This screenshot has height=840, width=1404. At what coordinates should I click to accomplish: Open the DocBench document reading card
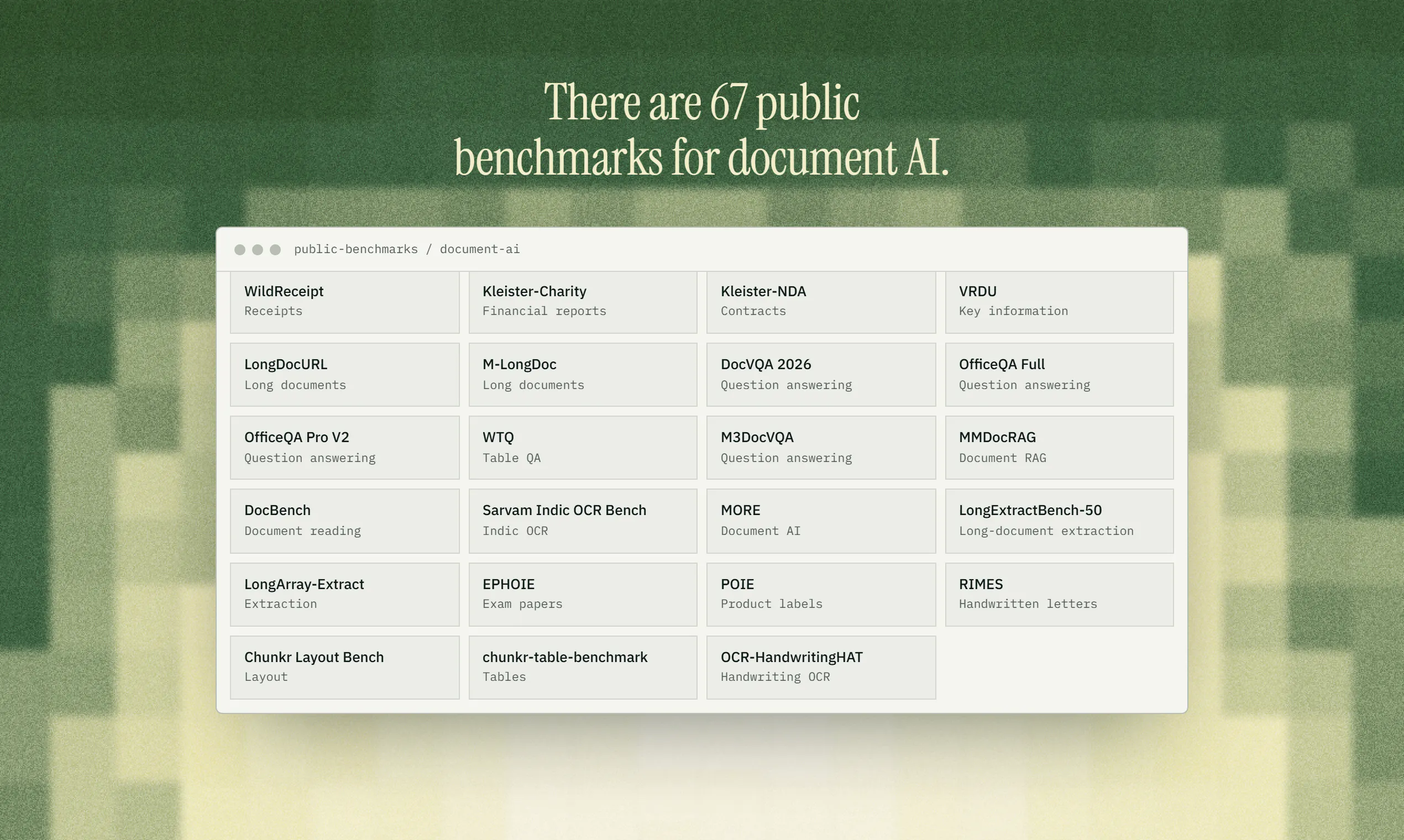pyautogui.click(x=345, y=521)
